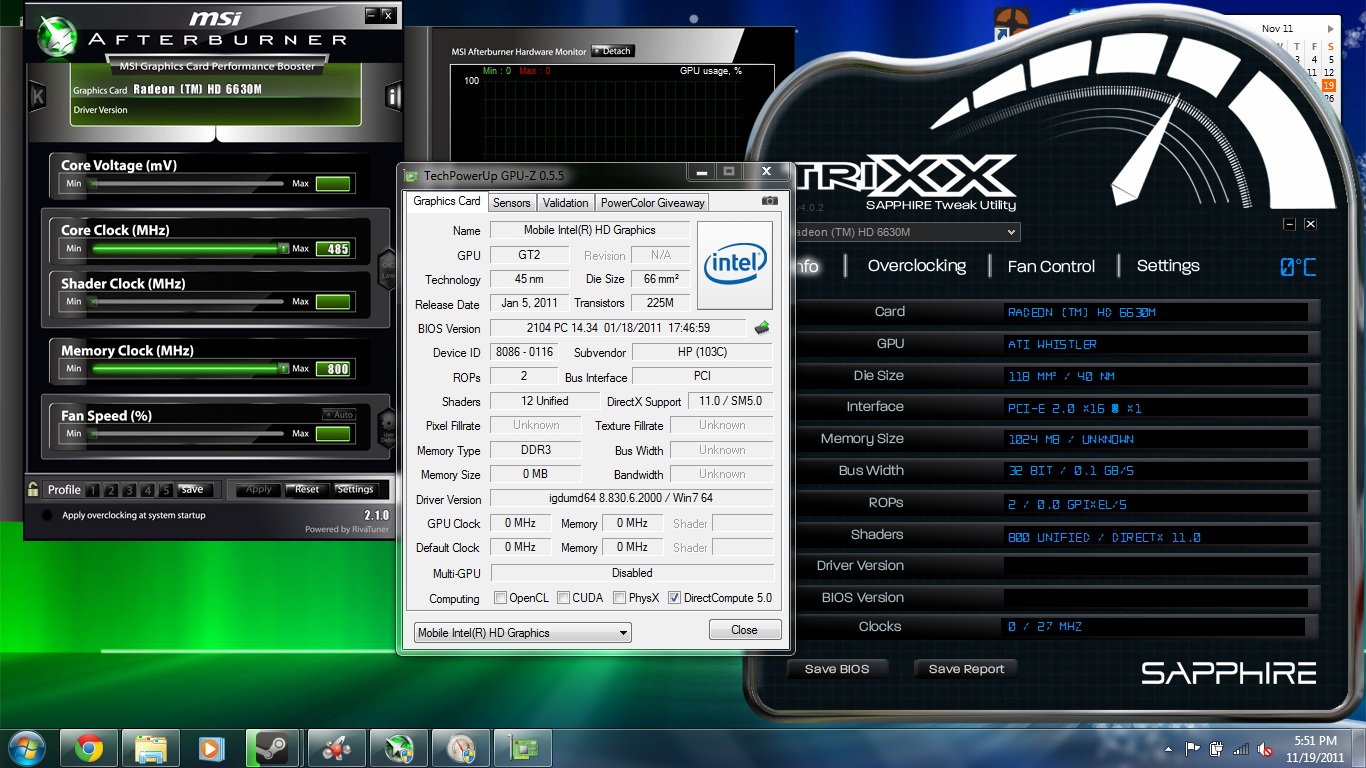Open the GPU-Z graphics adapter dropdown
This screenshot has width=1366, height=768.
522,632
